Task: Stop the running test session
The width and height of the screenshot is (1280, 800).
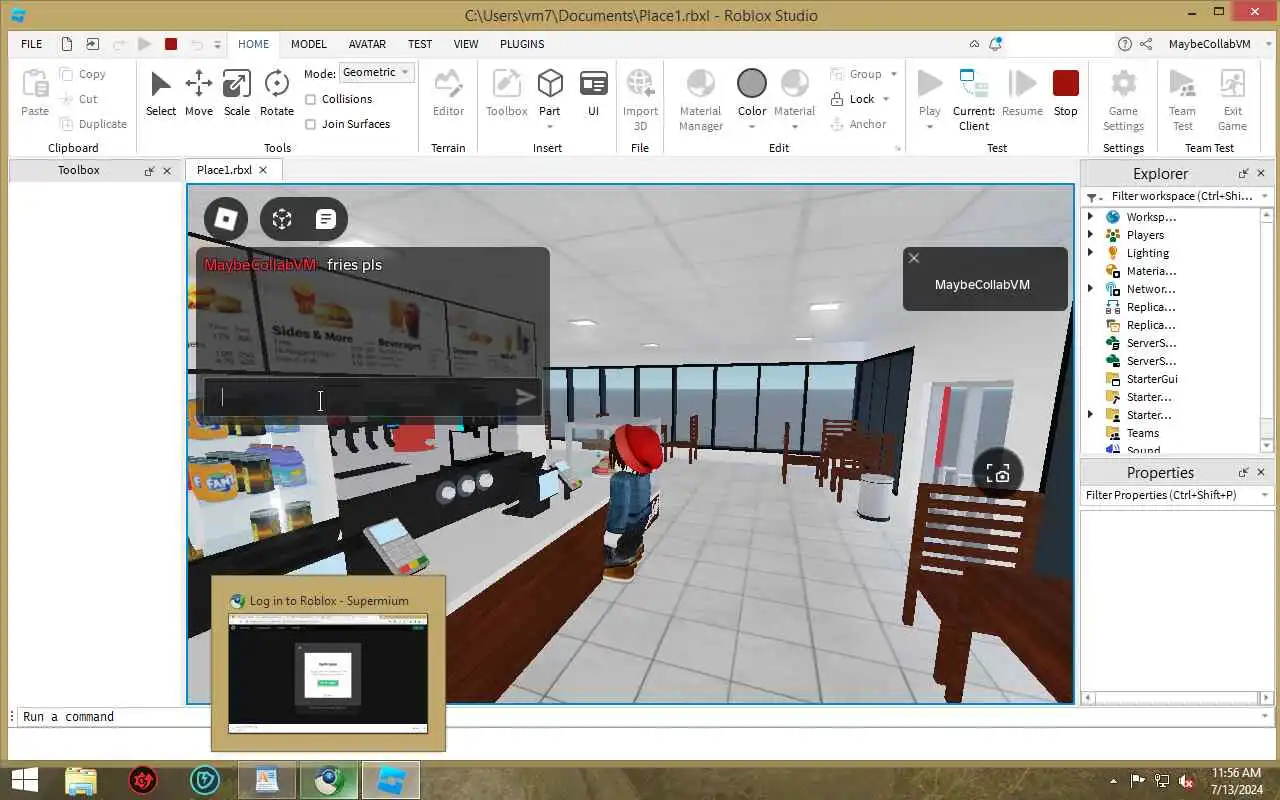Action: coord(1066,94)
